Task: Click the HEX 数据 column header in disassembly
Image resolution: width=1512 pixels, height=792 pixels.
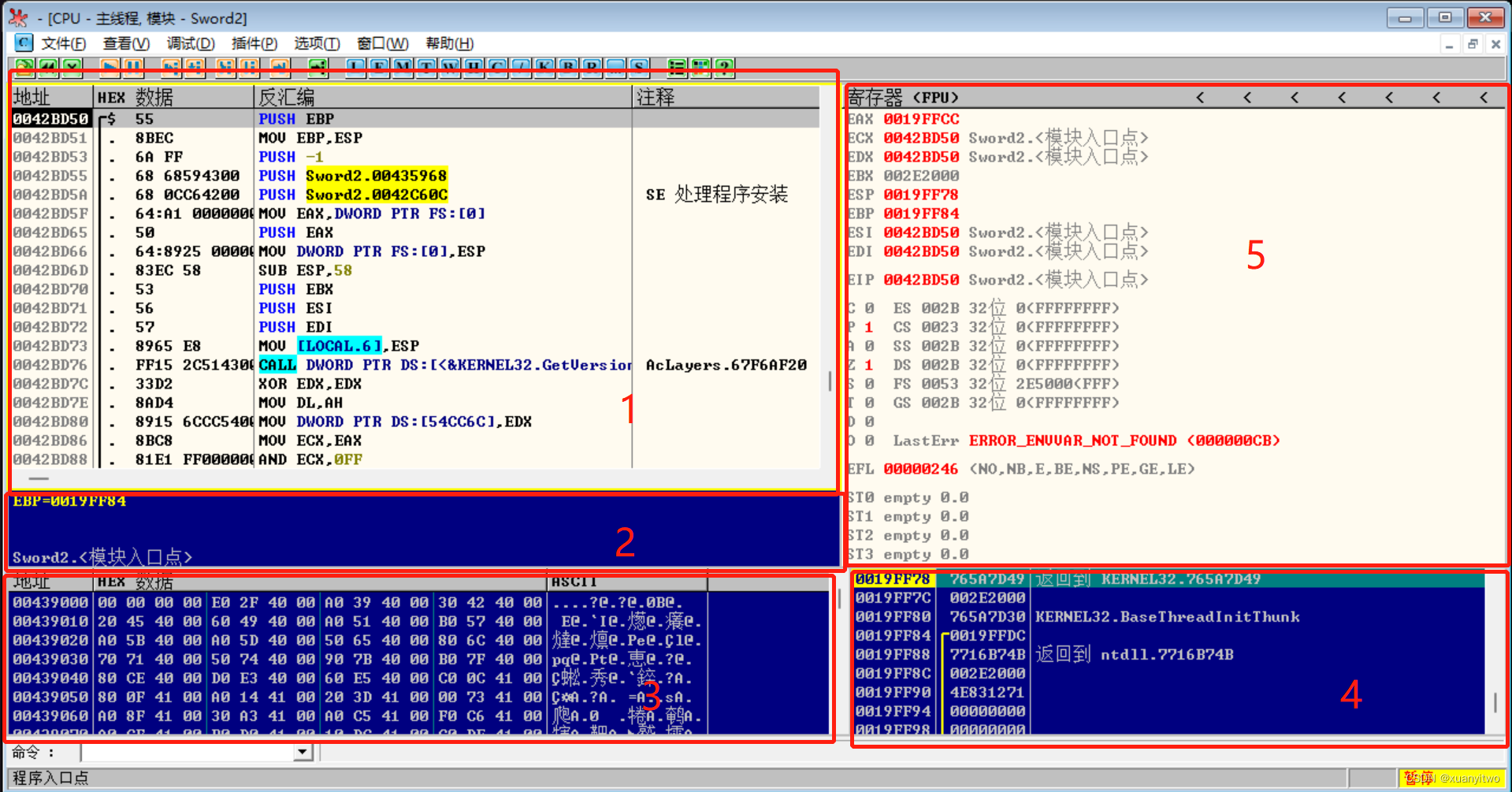Action: pyautogui.click(x=173, y=97)
